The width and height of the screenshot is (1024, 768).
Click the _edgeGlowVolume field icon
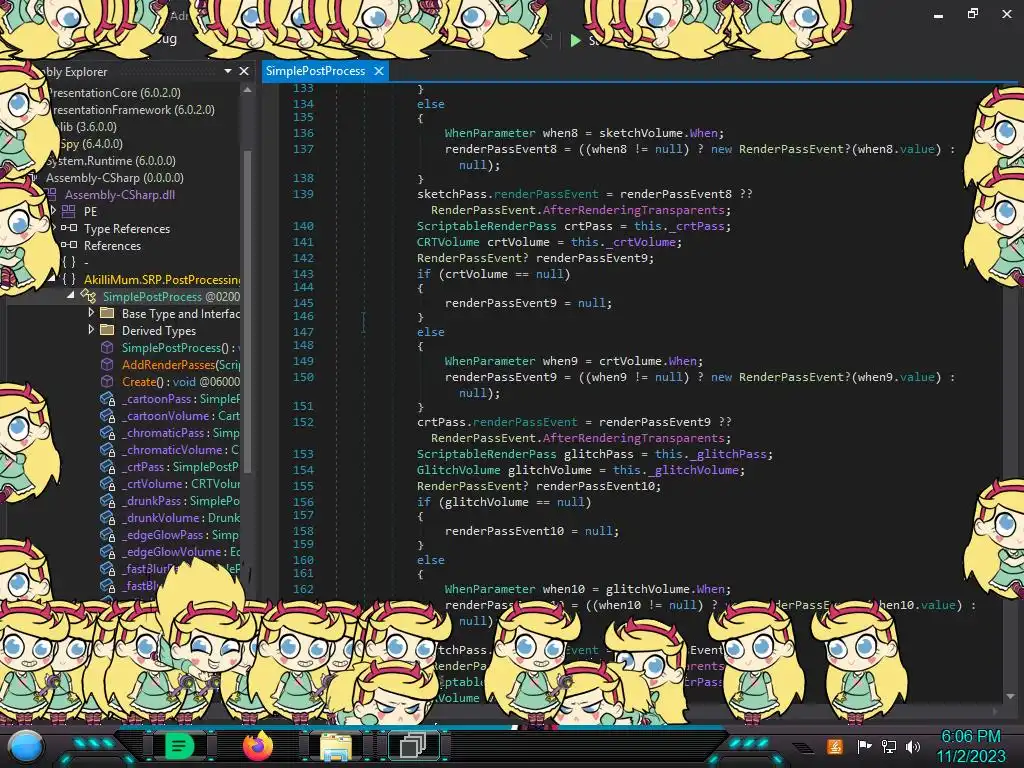click(x=108, y=552)
